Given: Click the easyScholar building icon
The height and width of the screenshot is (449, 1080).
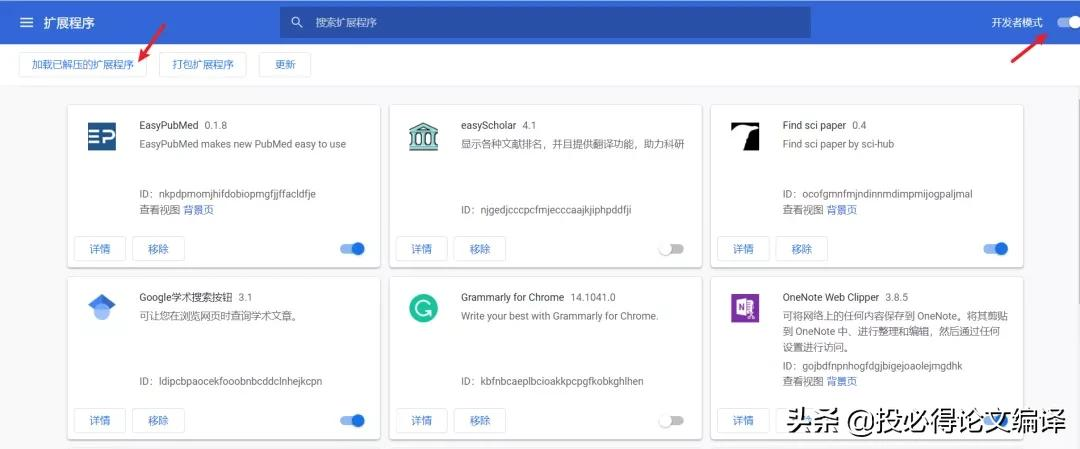Looking at the screenshot, I should [x=423, y=137].
